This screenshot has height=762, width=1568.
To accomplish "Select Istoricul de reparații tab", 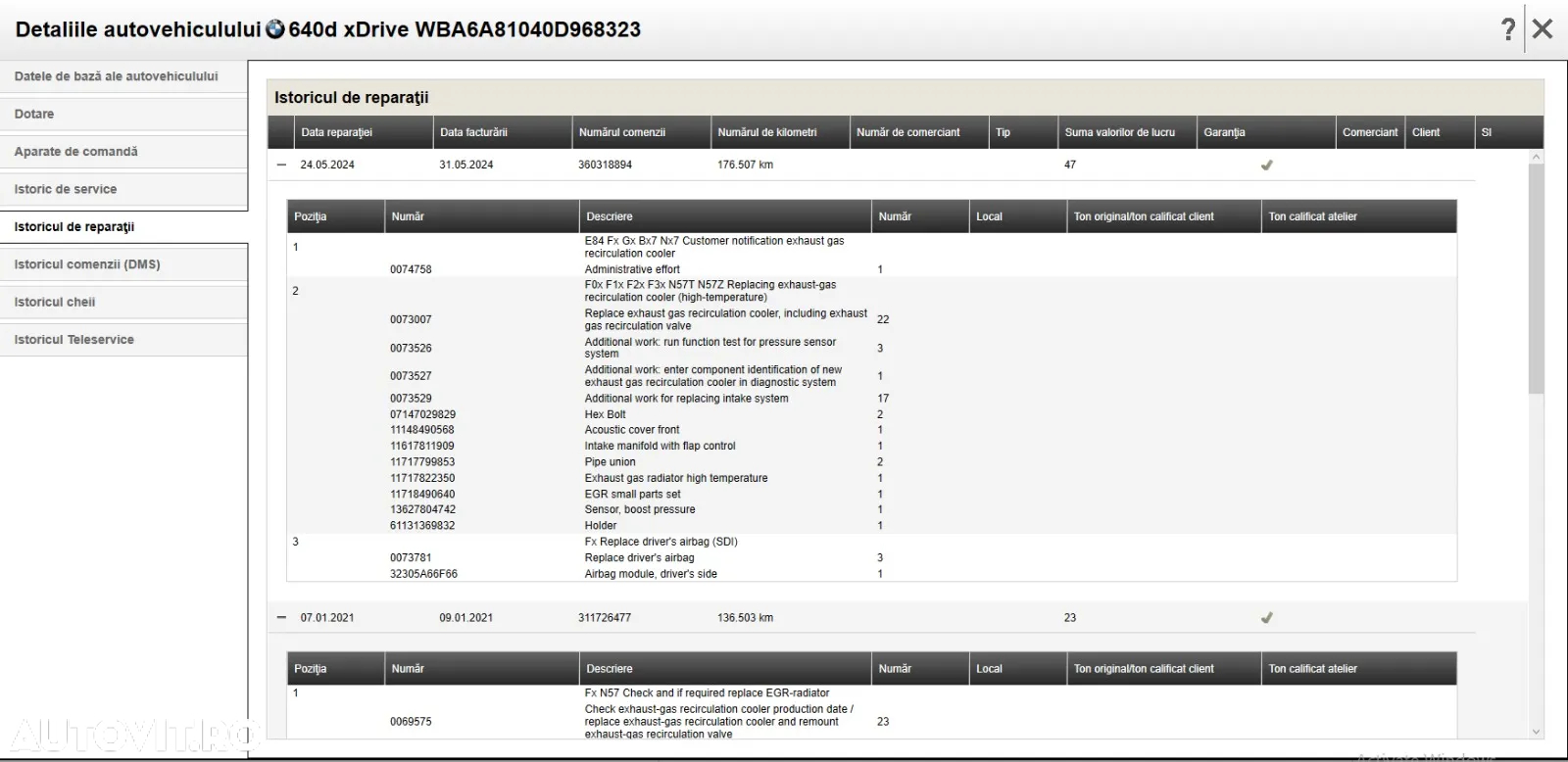I will (x=123, y=227).
